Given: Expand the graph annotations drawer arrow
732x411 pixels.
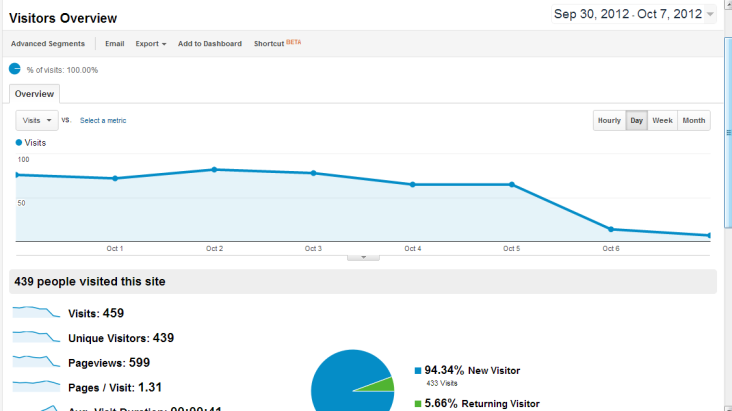Looking at the screenshot, I should tap(363, 257).
